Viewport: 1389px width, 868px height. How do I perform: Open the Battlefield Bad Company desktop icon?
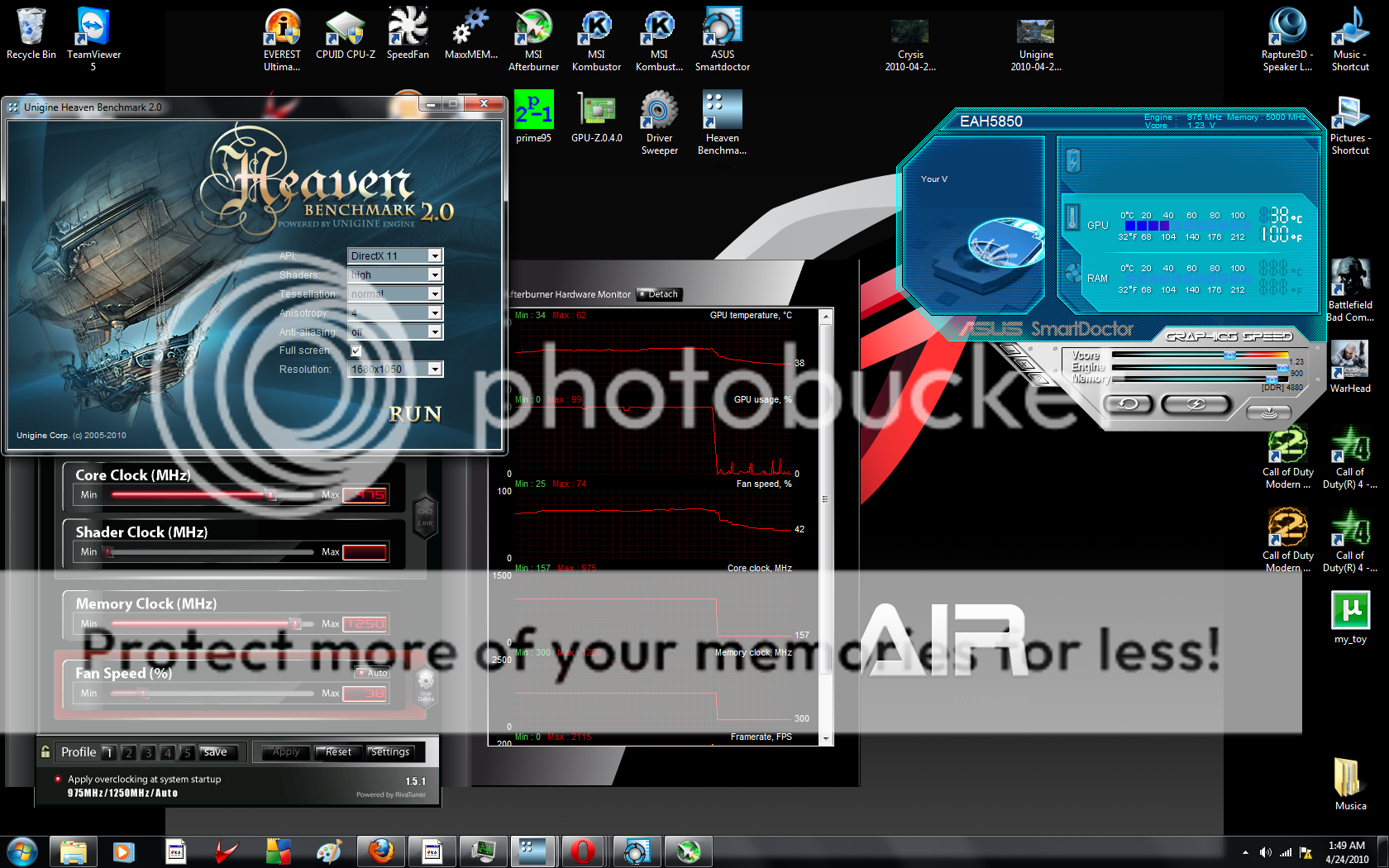click(1350, 289)
